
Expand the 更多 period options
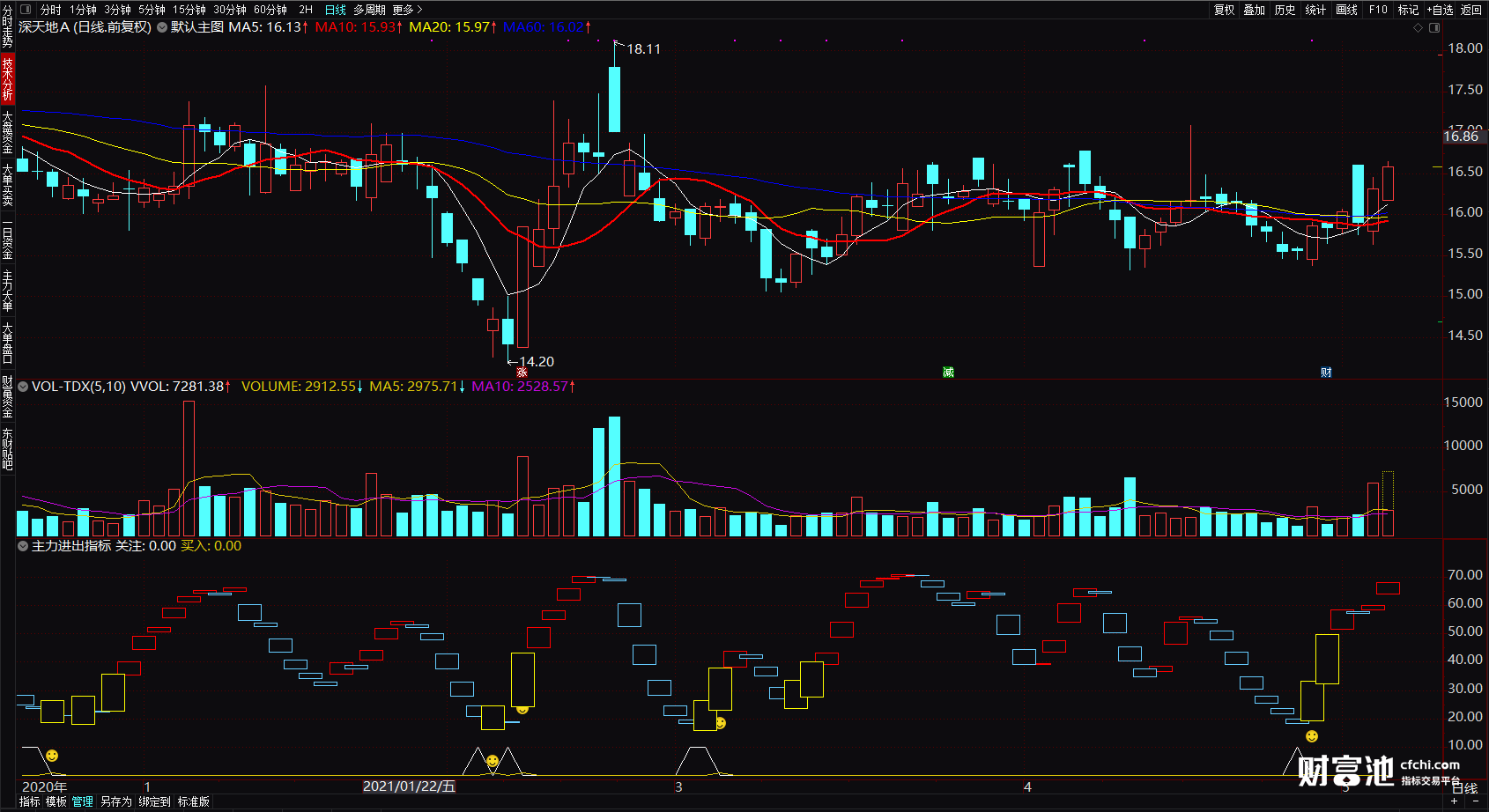(407, 10)
